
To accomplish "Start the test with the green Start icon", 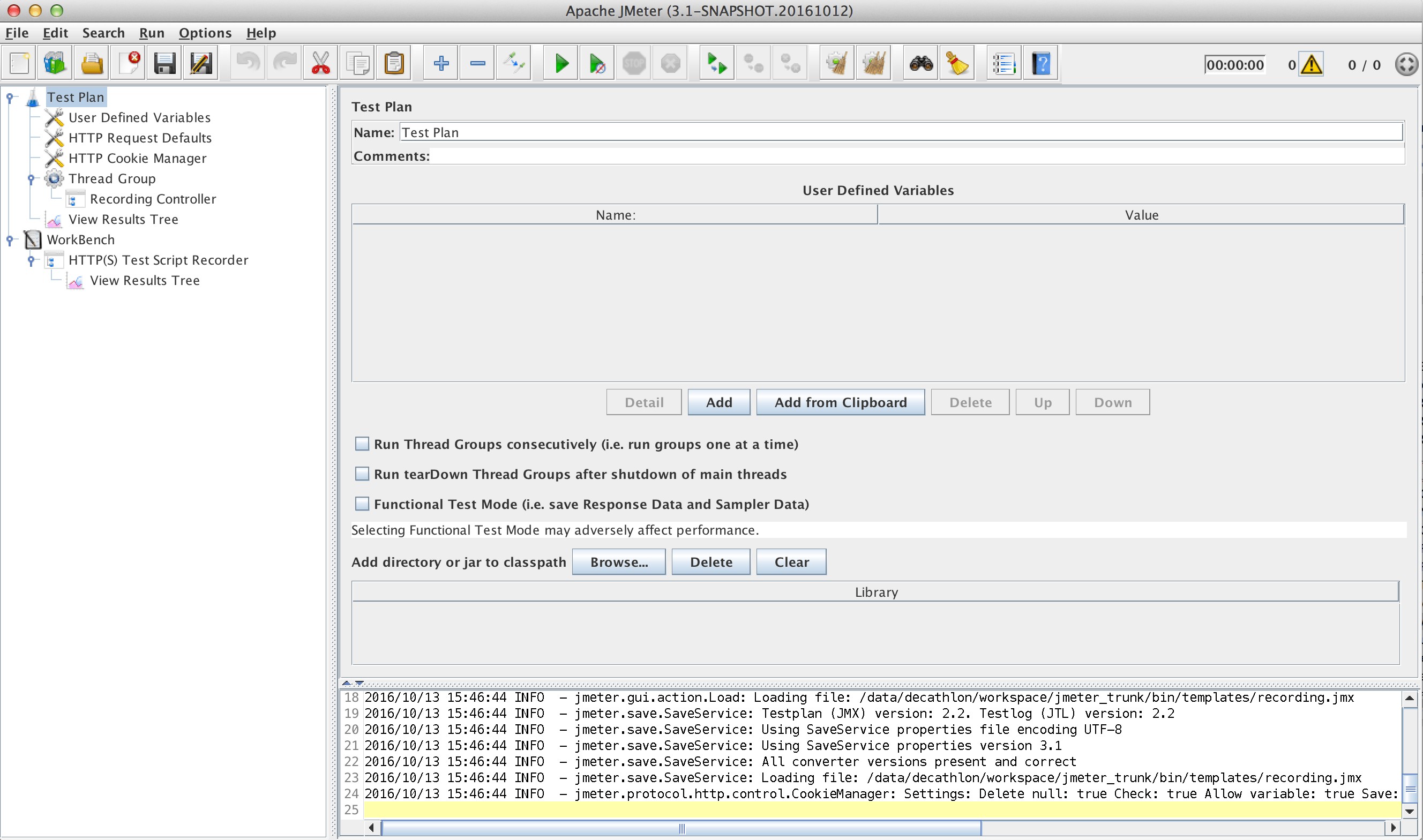I will tap(559, 63).
